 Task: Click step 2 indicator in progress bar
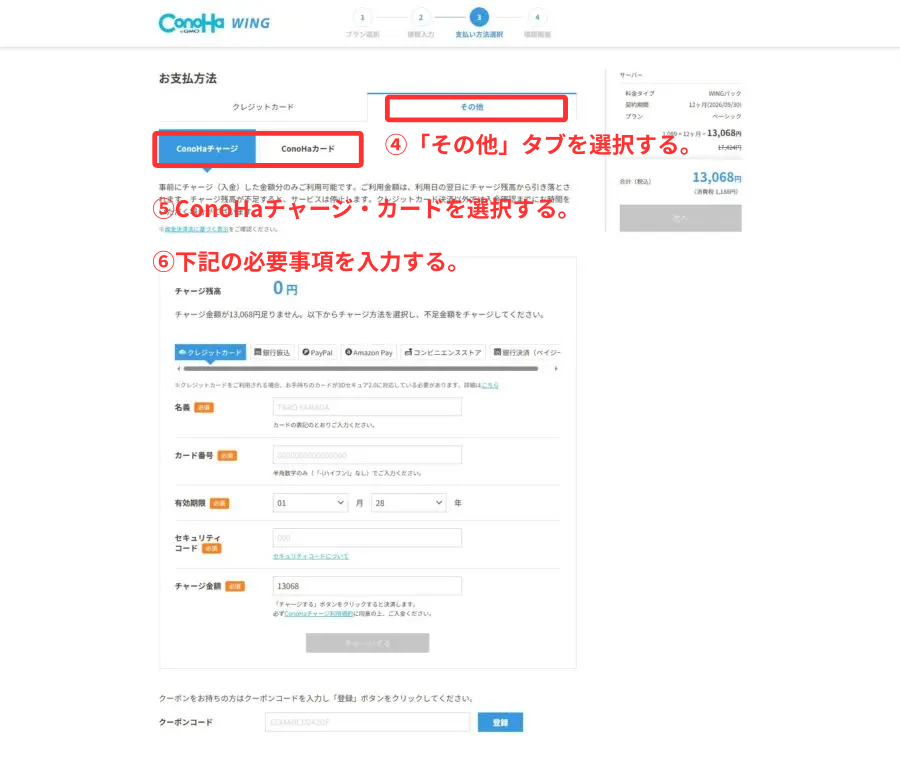420,17
